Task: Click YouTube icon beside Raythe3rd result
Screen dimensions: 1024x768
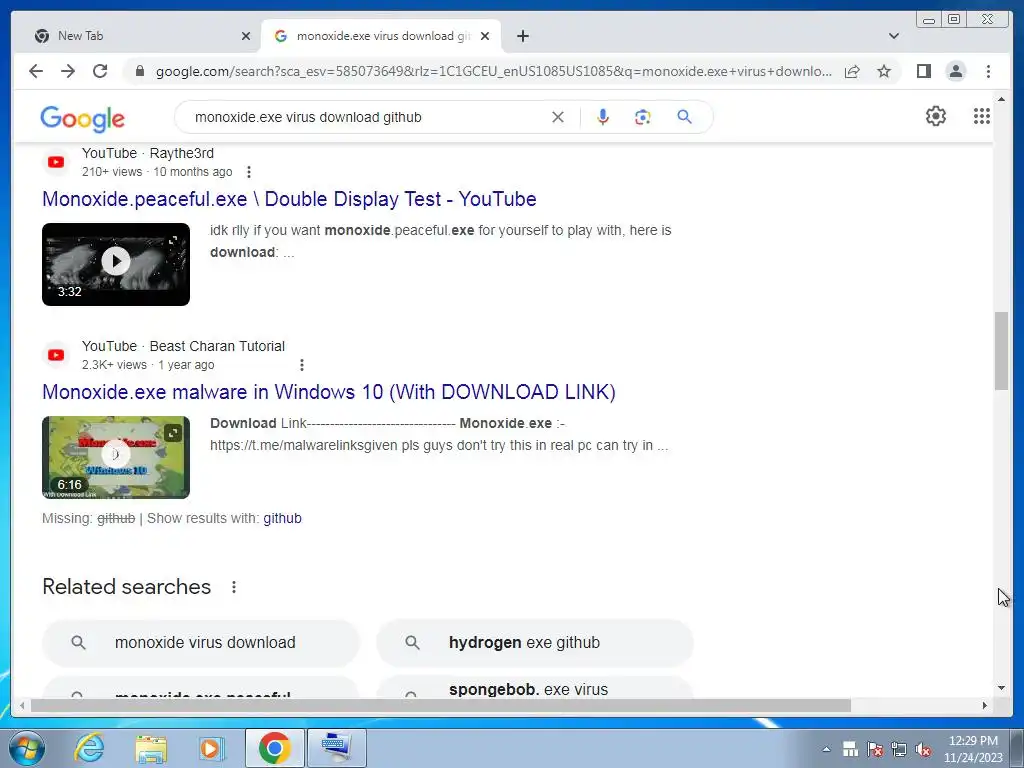Action: point(56,162)
